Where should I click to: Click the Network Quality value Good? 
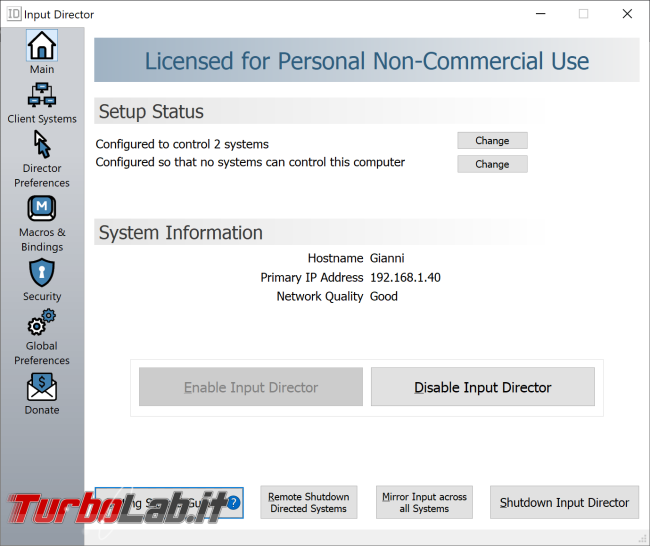(384, 296)
